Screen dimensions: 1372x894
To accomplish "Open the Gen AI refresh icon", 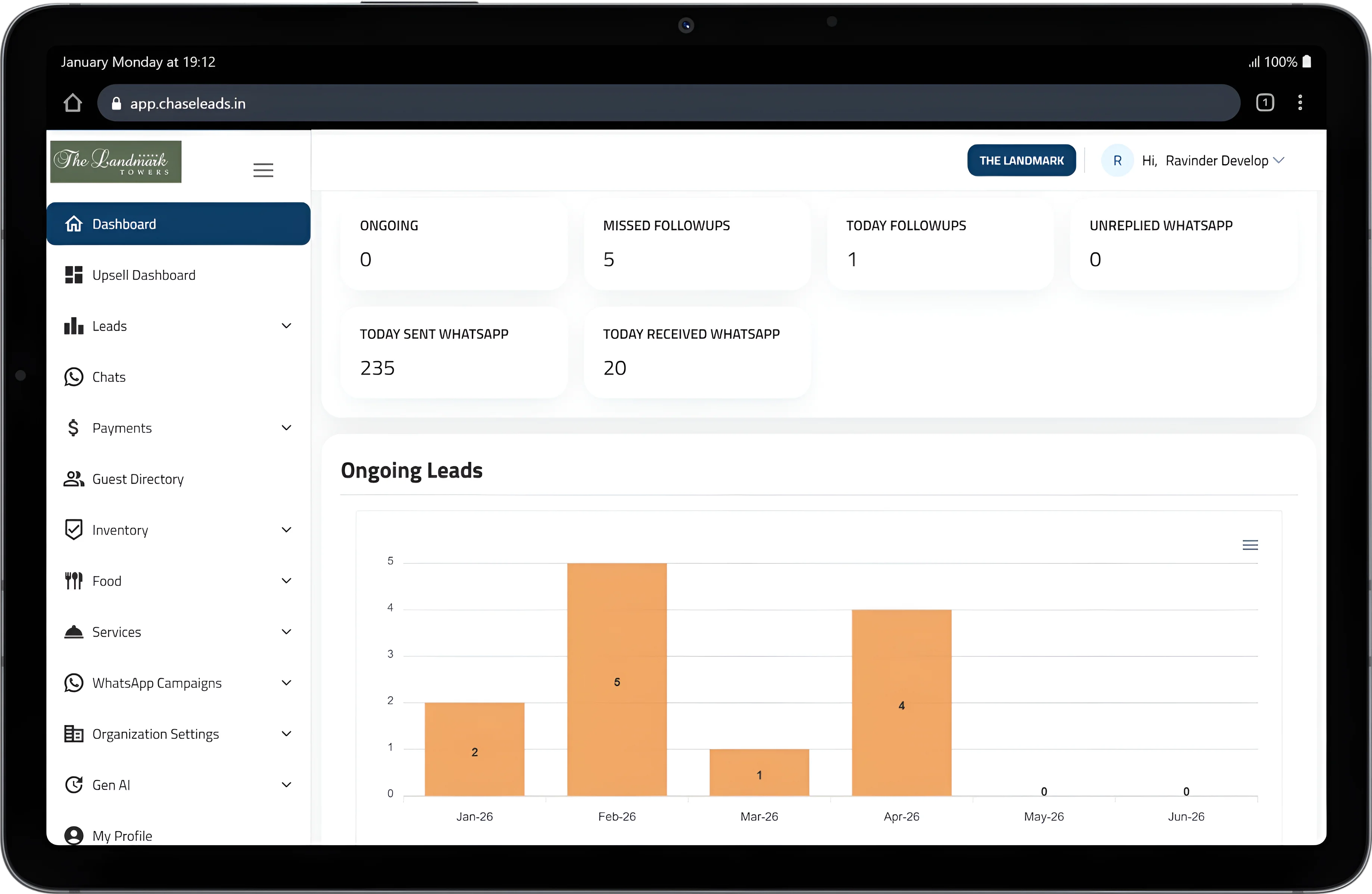I will (74, 784).
